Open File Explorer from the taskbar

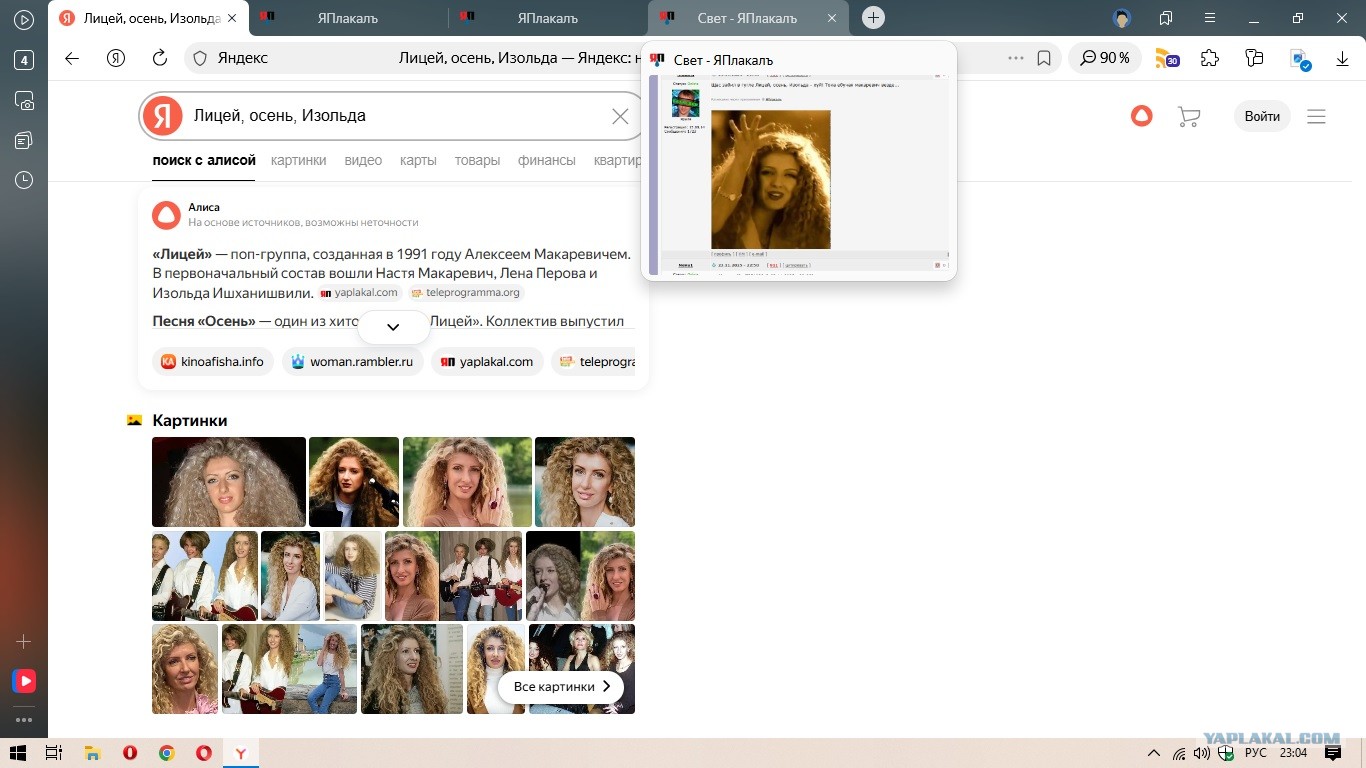coord(92,753)
